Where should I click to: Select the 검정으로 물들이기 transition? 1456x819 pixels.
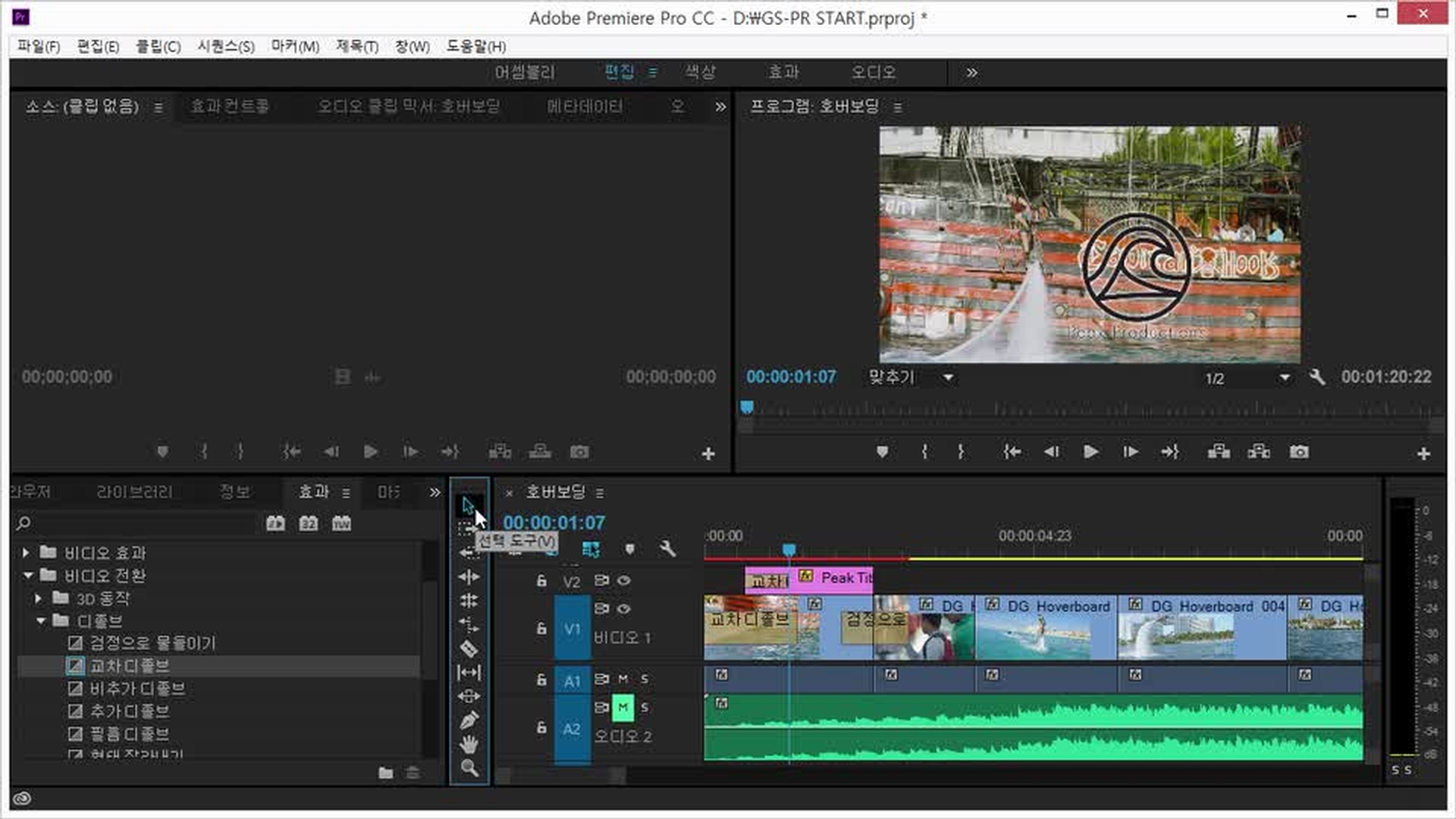pos(152,643)
